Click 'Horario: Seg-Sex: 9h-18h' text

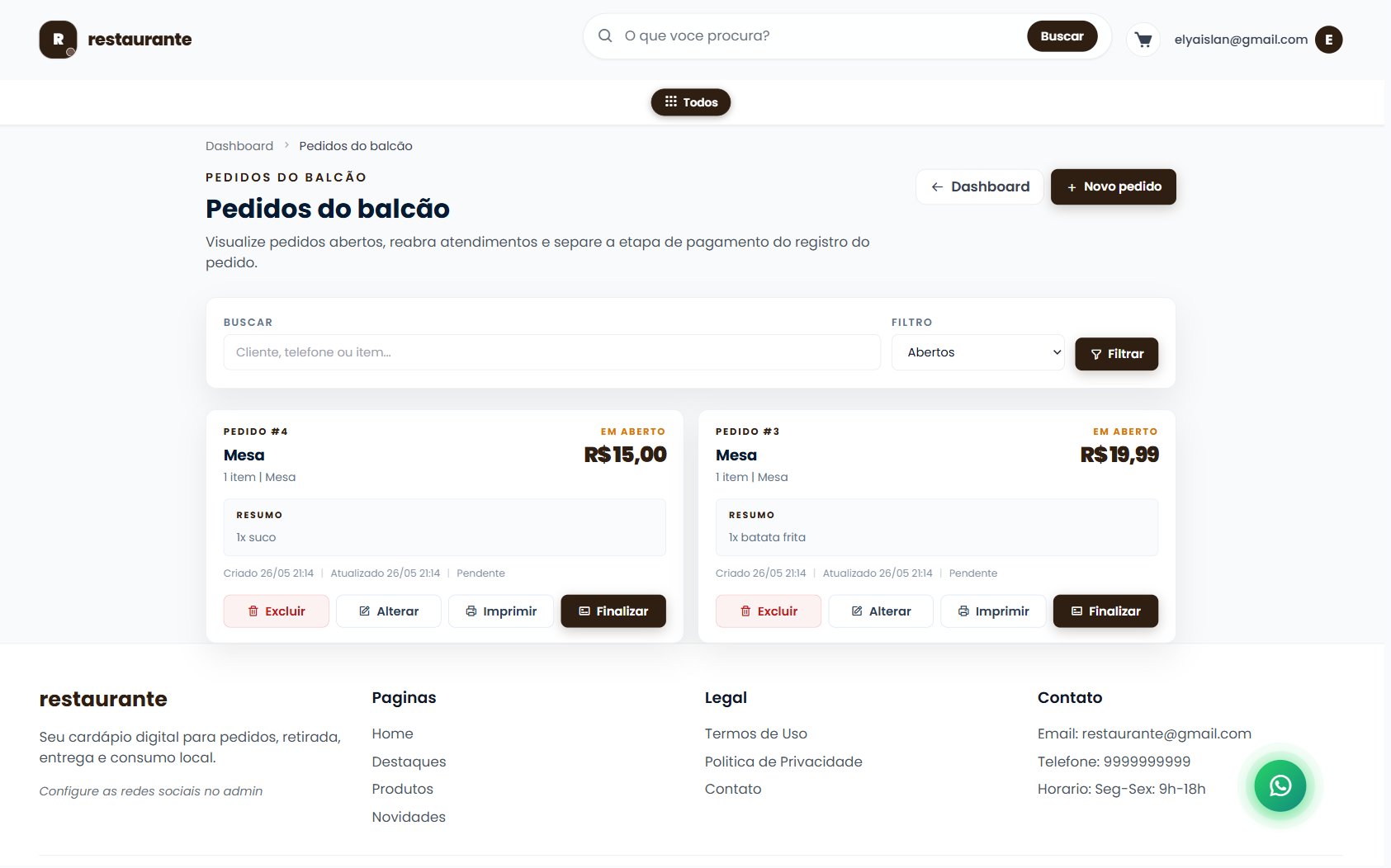[1121, 789]
